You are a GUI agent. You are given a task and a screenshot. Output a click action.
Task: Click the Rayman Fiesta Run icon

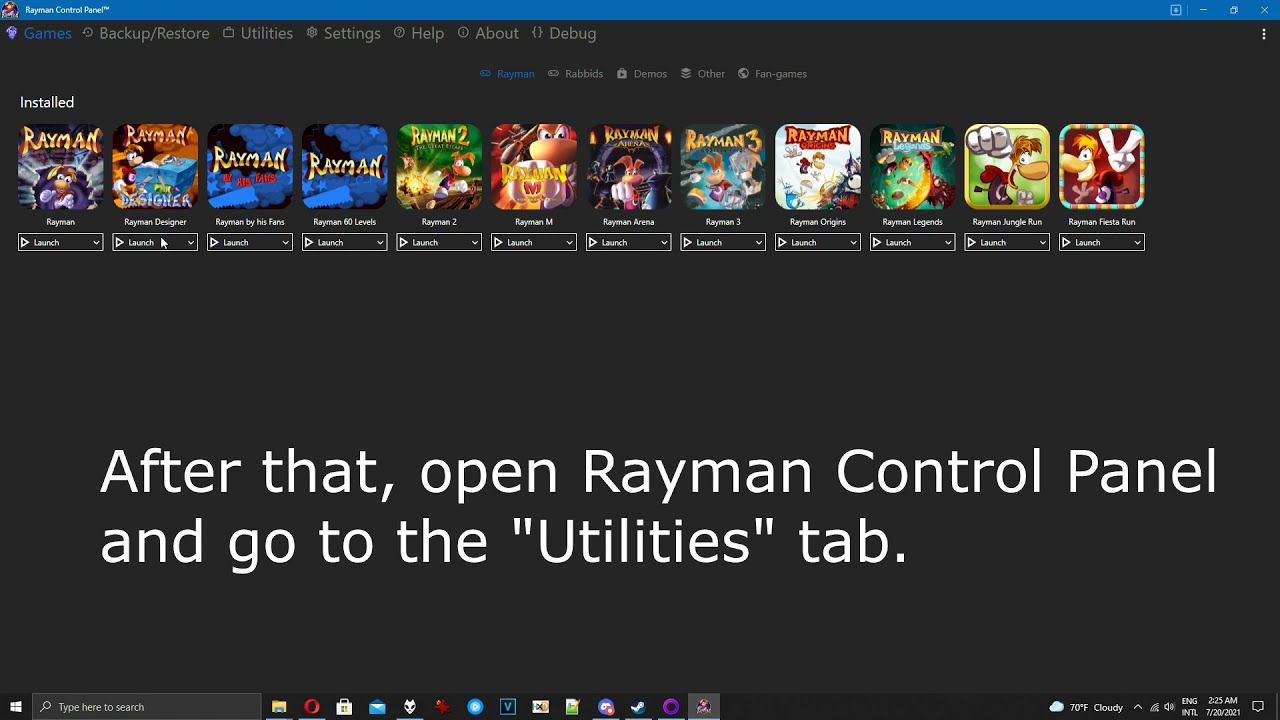click(x=1102, y=167)
